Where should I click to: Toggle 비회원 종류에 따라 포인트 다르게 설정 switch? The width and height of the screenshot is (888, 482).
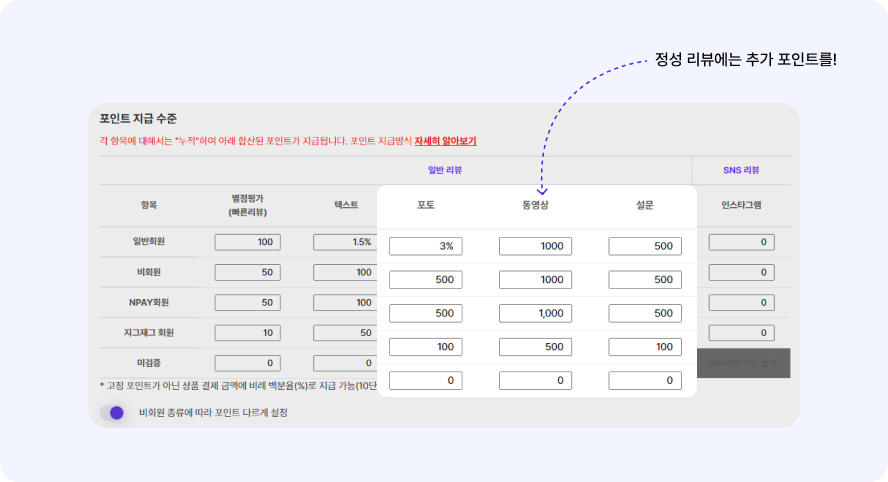pos(115,412)
